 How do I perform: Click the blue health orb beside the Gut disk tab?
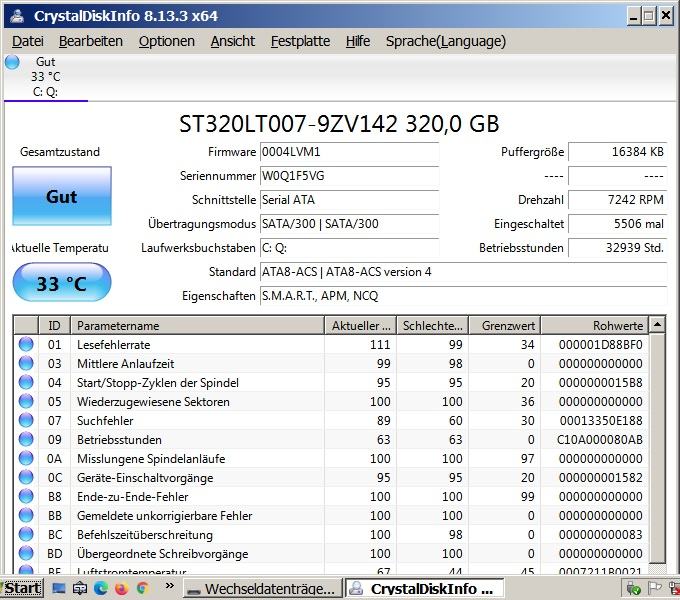point(12,62)
